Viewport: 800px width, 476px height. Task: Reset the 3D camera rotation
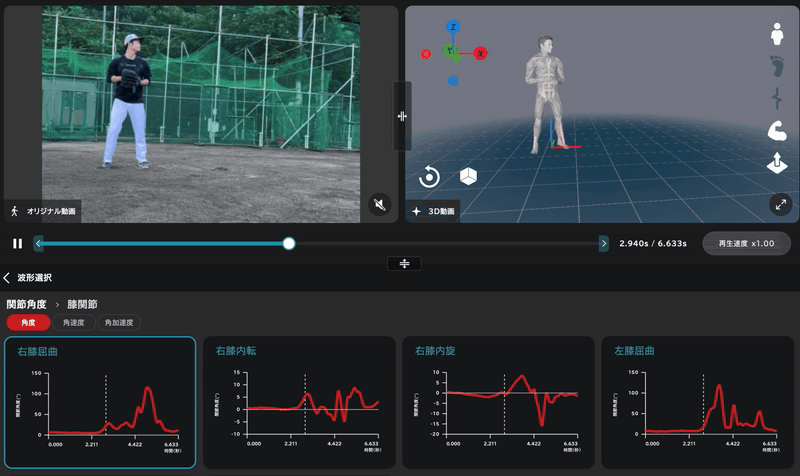tap(429, 177)
